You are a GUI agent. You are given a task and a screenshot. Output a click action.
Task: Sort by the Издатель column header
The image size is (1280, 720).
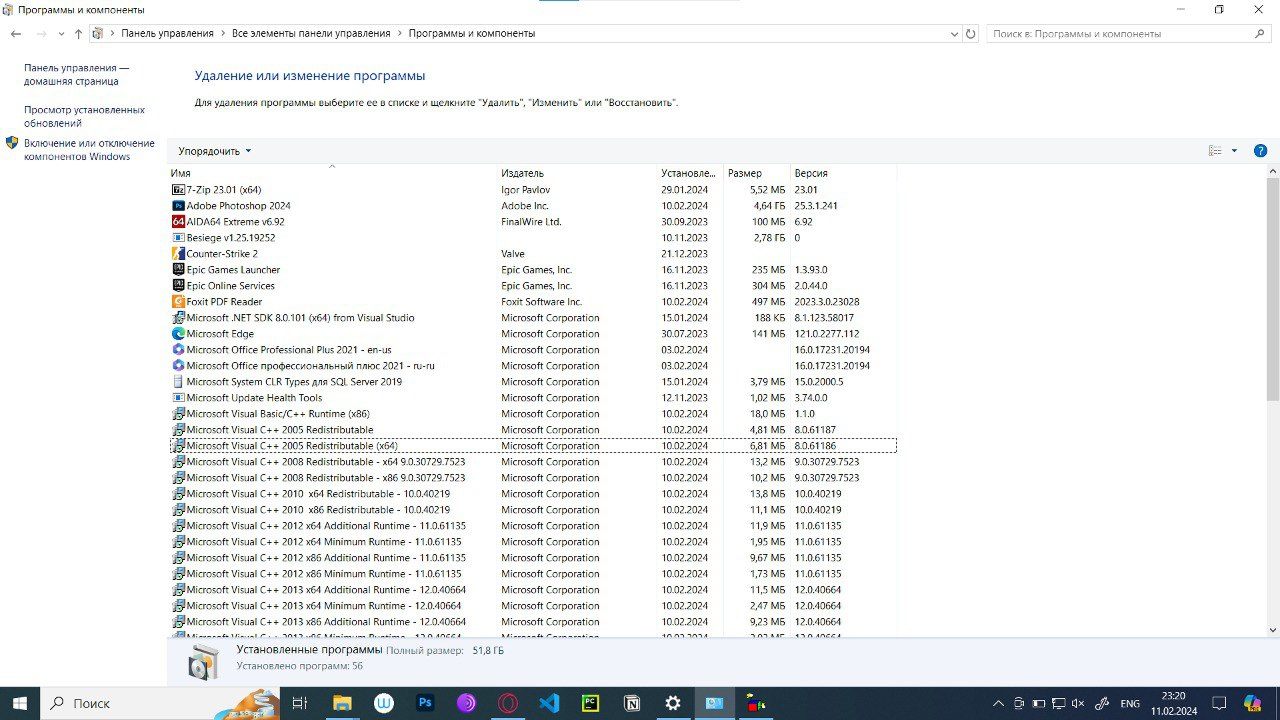pyautogui.click(x=578, y=173)
